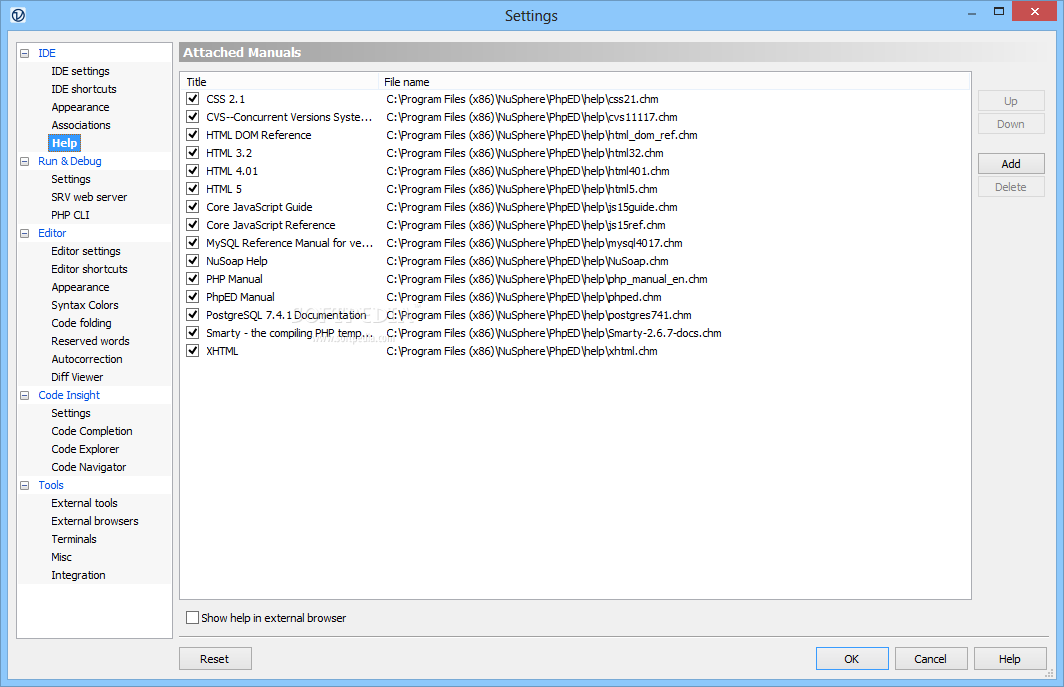Screen dimensions: 1064x687
Task: Uncheck the CSS 2.1 manual checkbox
Action: (x=193, y=98)
